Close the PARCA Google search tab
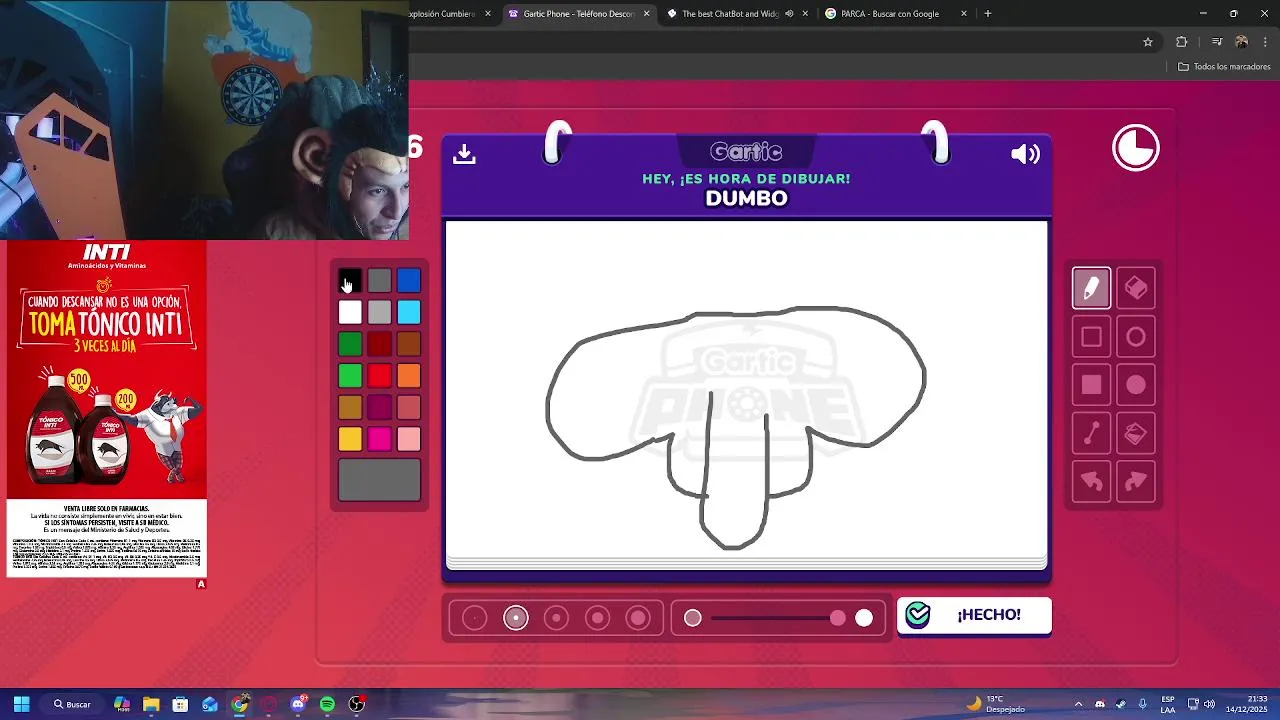This screenshot has height=720, width=1280. click(x=964, y=14)
